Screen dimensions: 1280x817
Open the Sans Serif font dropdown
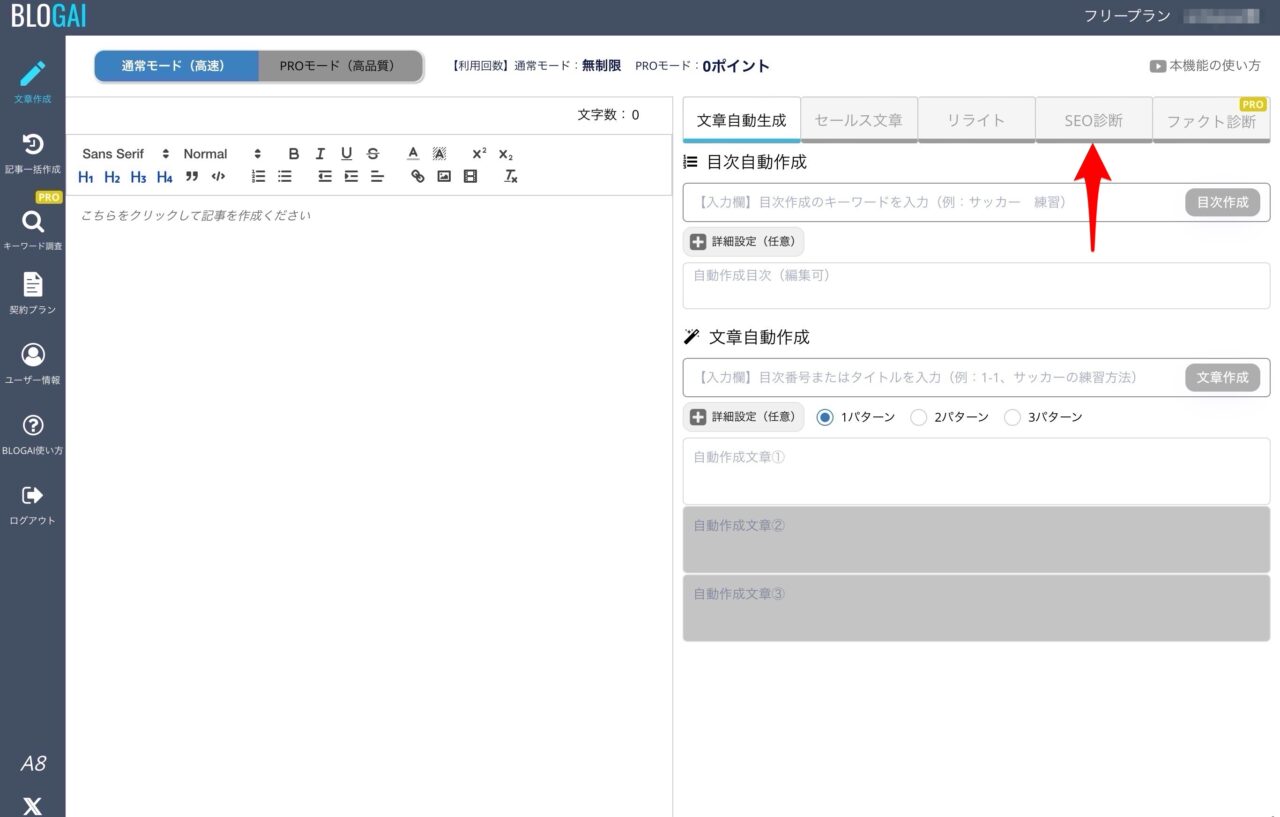(x=118, y=153)
